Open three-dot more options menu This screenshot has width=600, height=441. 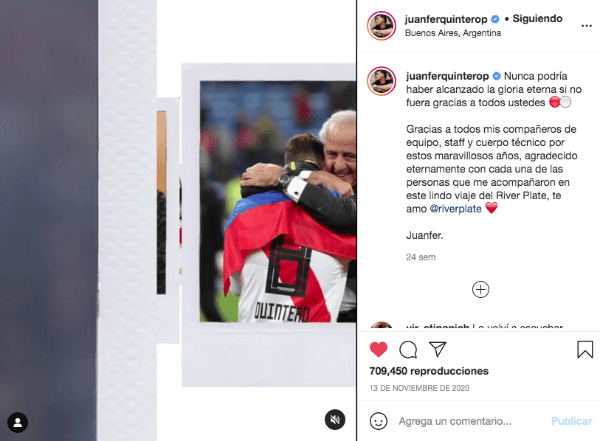(x=586, y=26)
